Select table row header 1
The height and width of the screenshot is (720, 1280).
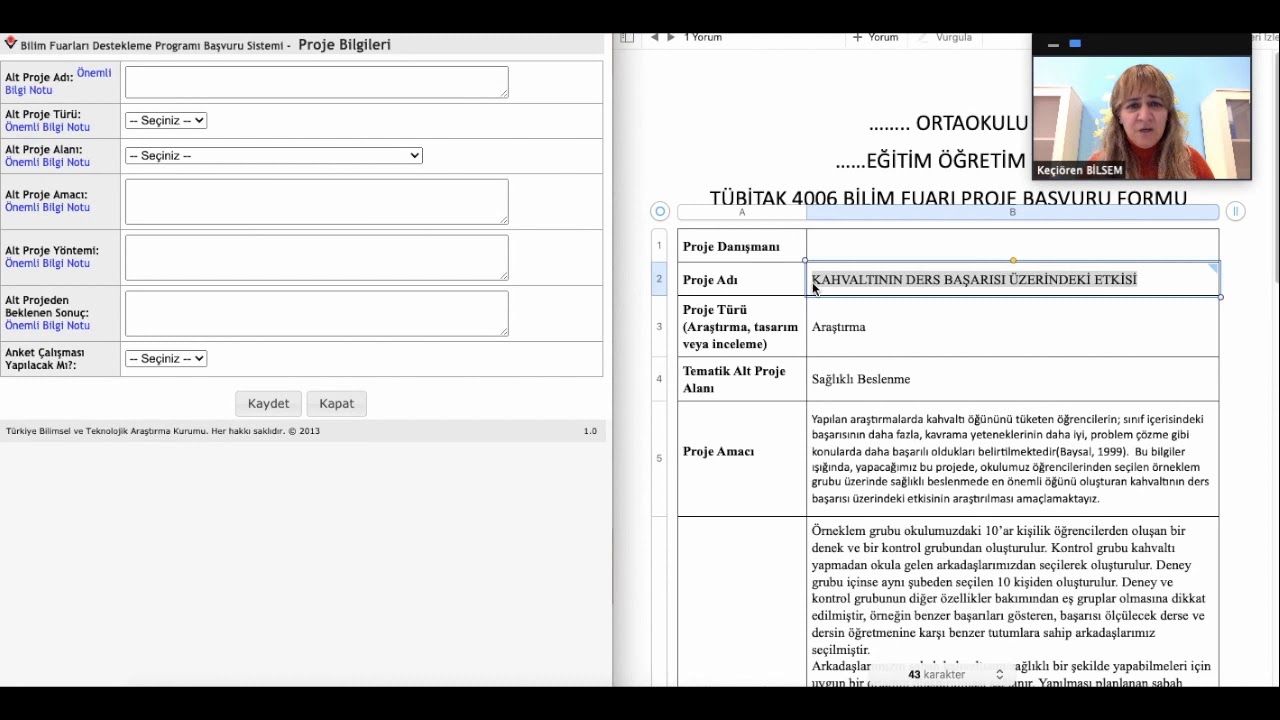[x=659, y=246]
